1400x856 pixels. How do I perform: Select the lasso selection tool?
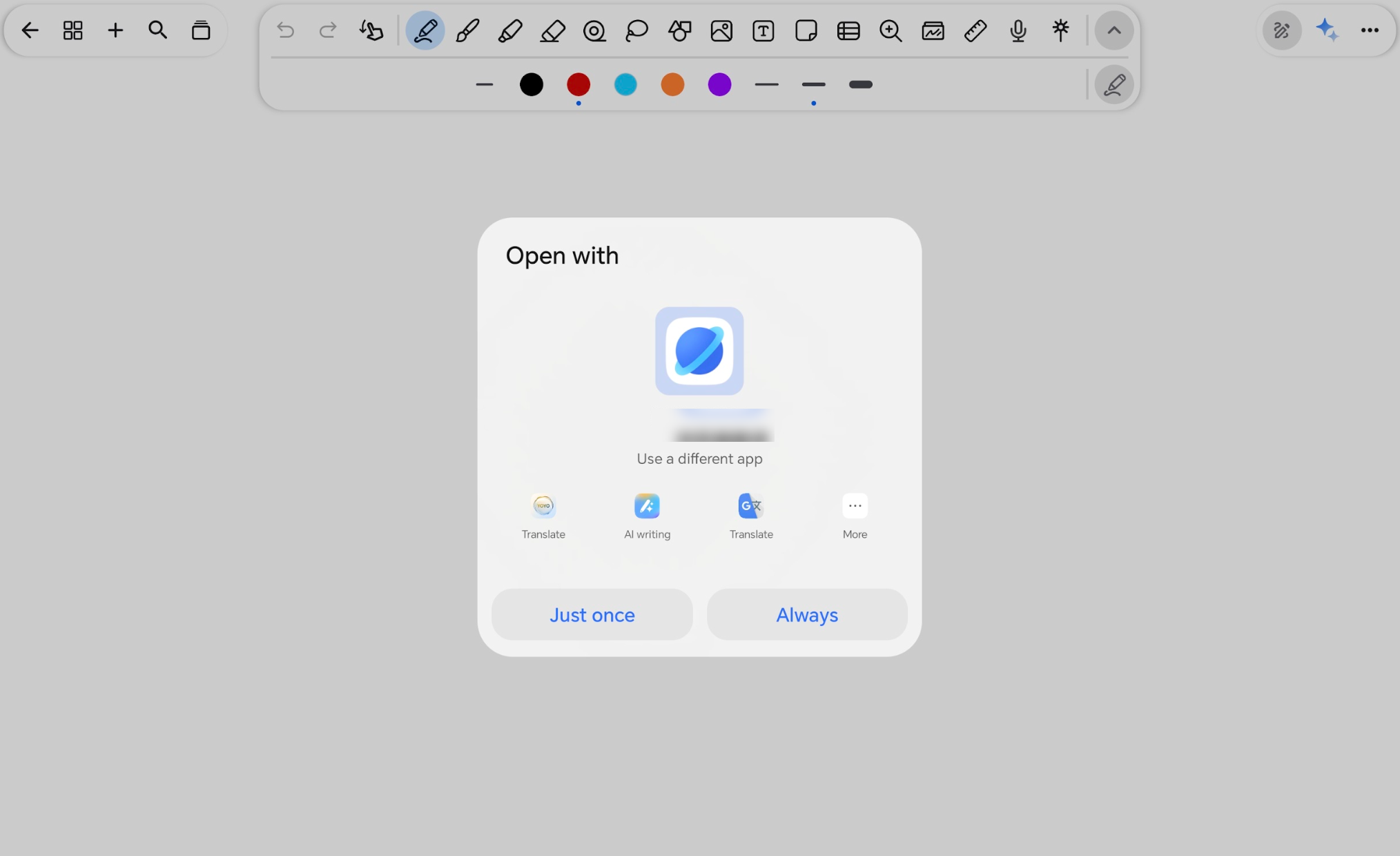[x=636, y=30]
